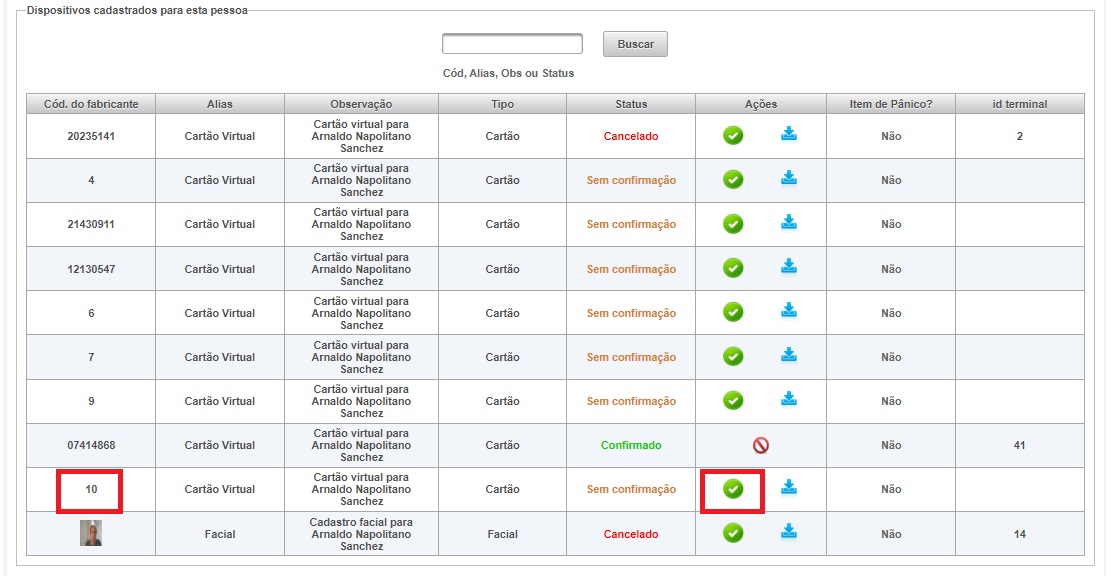Click download icon in row code 9
Image resolution: width=1106 pixels, height=576 pixels.
(789, 399)
